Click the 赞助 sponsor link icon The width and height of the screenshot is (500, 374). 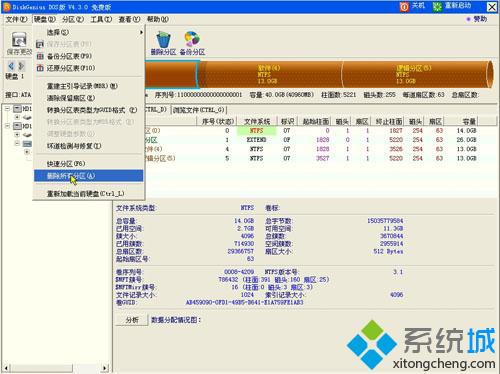tap(468, 19)
